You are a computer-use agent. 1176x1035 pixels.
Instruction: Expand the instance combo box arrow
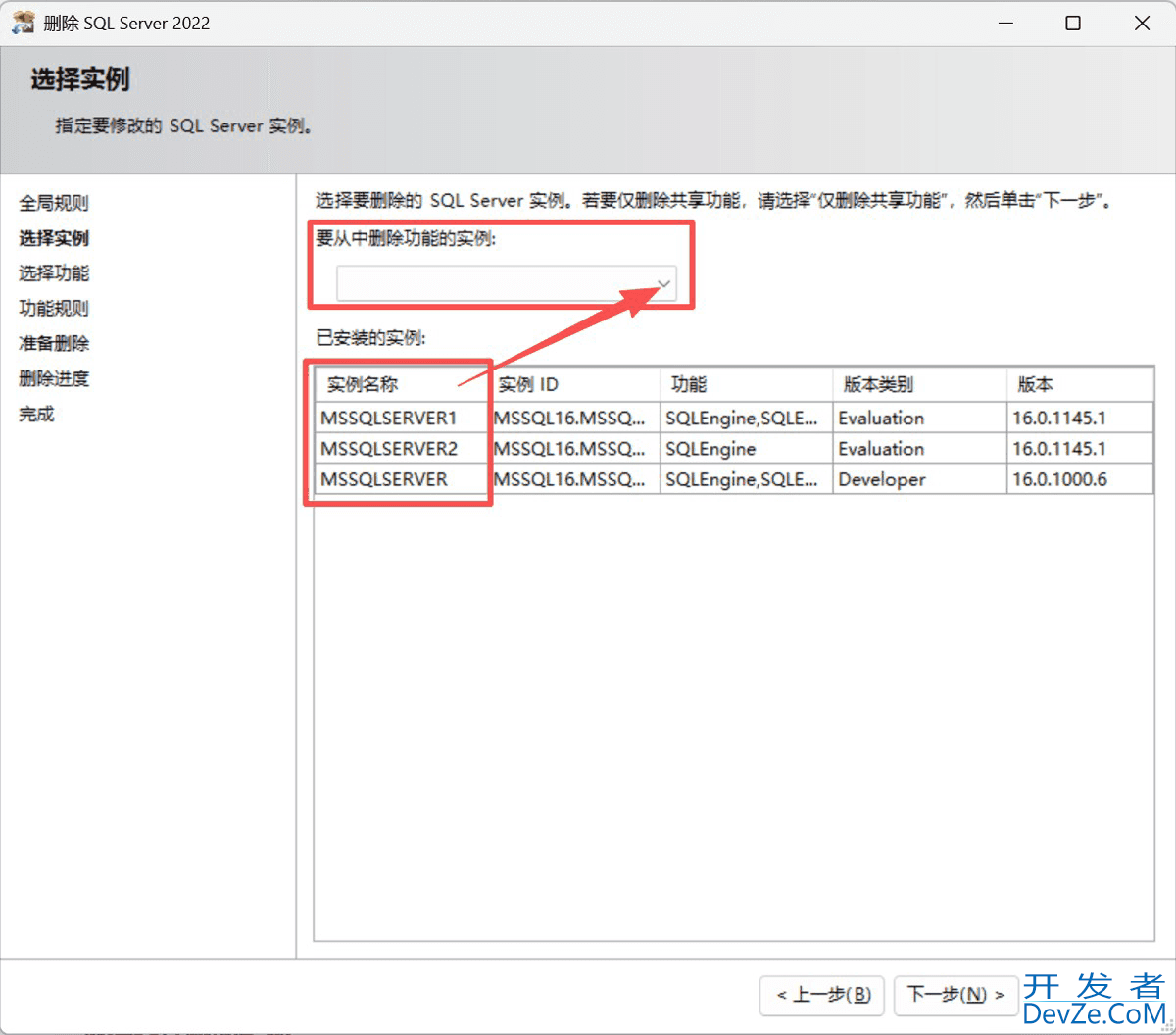tap(664, 283)
